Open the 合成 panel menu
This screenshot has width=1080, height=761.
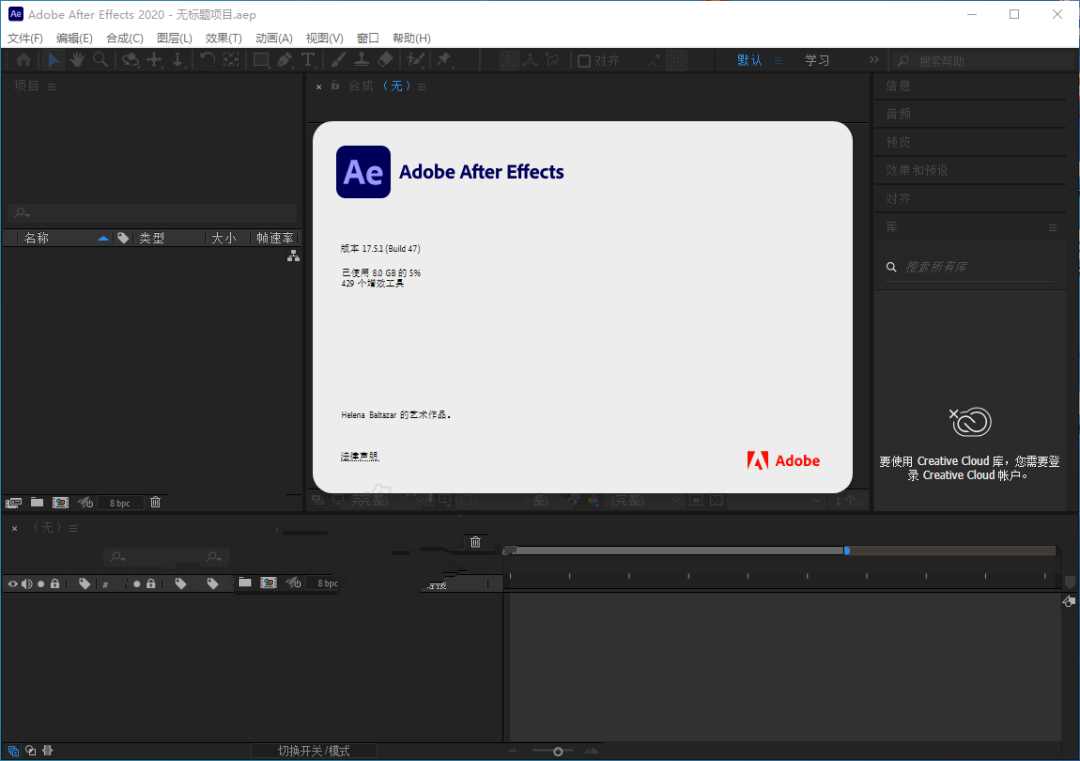pos(422,87)
